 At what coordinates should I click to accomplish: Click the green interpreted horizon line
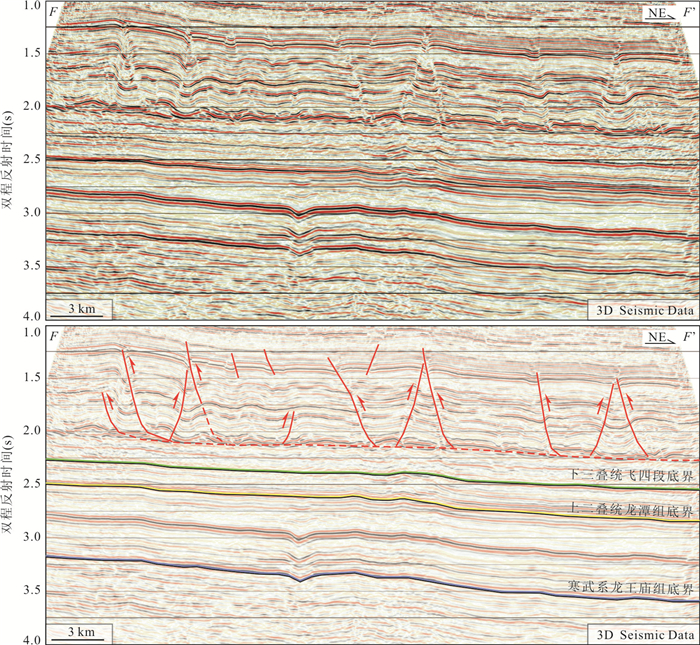coord(373,474)
